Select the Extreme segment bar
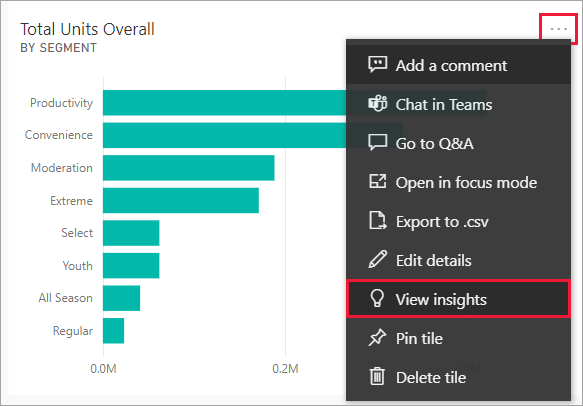583x406 pixels. pyautogui.click(x=181, y=200)
